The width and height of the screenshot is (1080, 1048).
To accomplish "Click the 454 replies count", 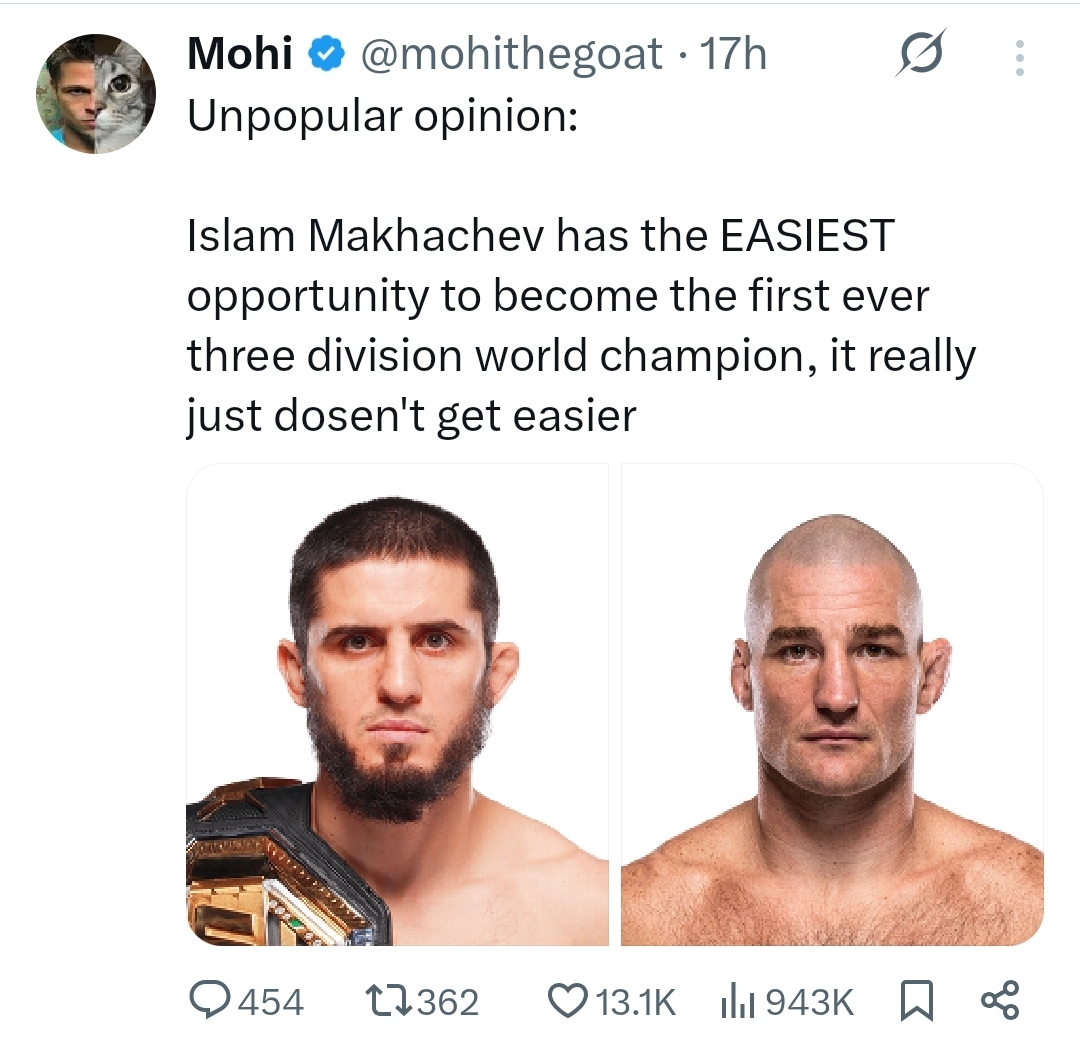I will pos(271,1002).
